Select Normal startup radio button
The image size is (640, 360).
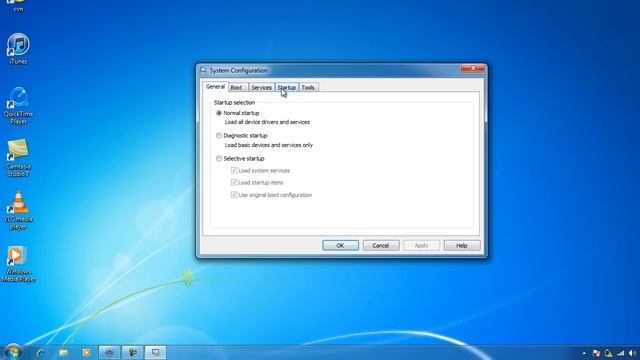pyautogui.click(x=219, y=113)
